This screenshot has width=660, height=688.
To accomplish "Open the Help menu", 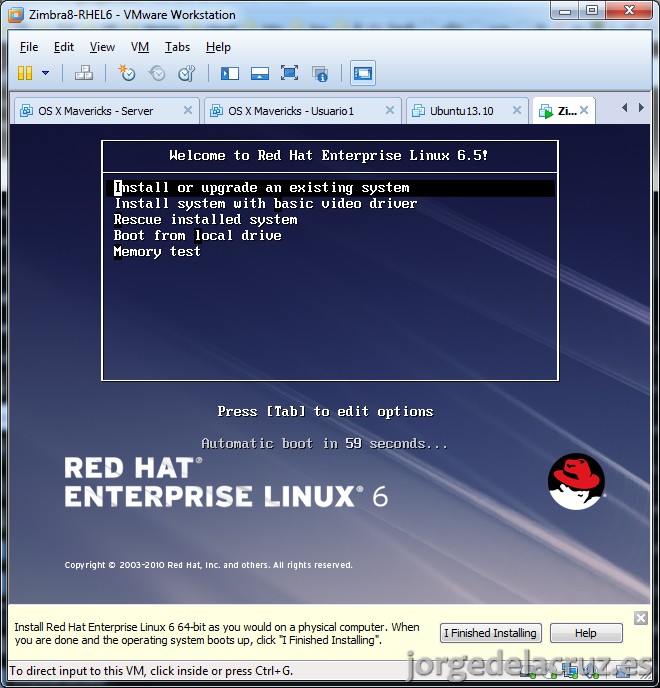I will pos(218,47).
